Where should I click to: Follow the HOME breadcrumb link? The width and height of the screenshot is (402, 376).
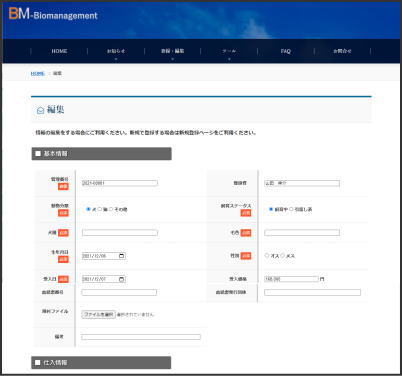pos(37,73)
